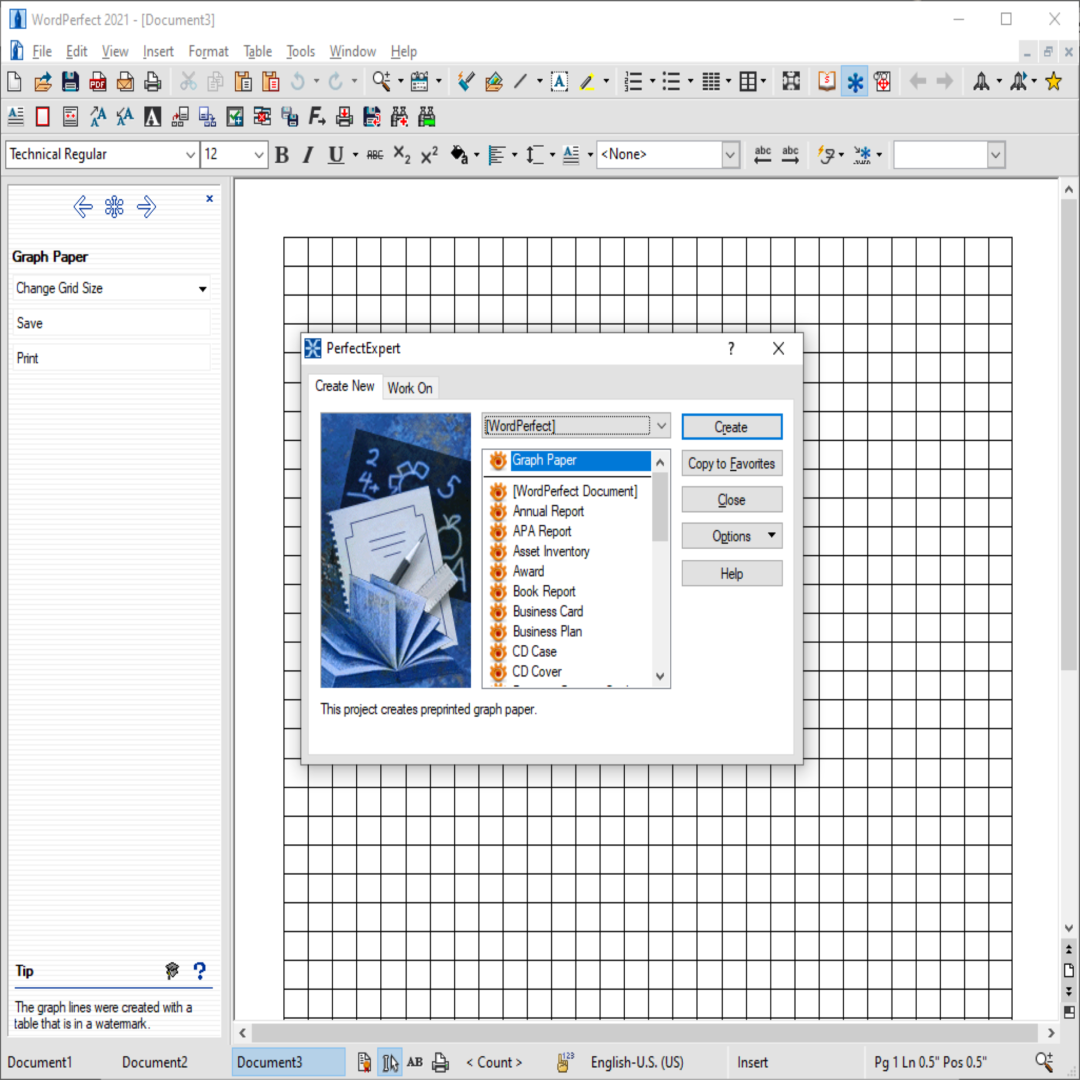The width and height of the screenshot is (1080, 1080).
Task: Open the Tools menu
Action: point(300,52)
